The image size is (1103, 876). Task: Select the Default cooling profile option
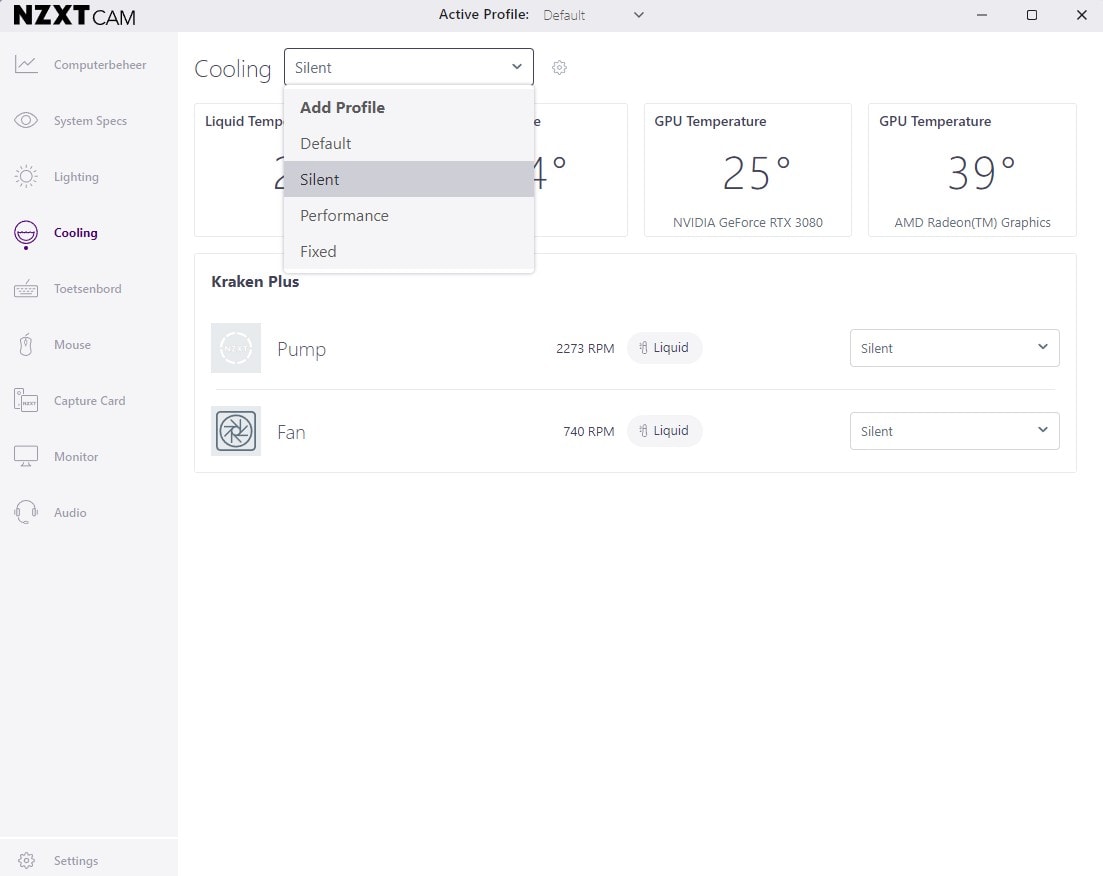click(x=409, y=144)
